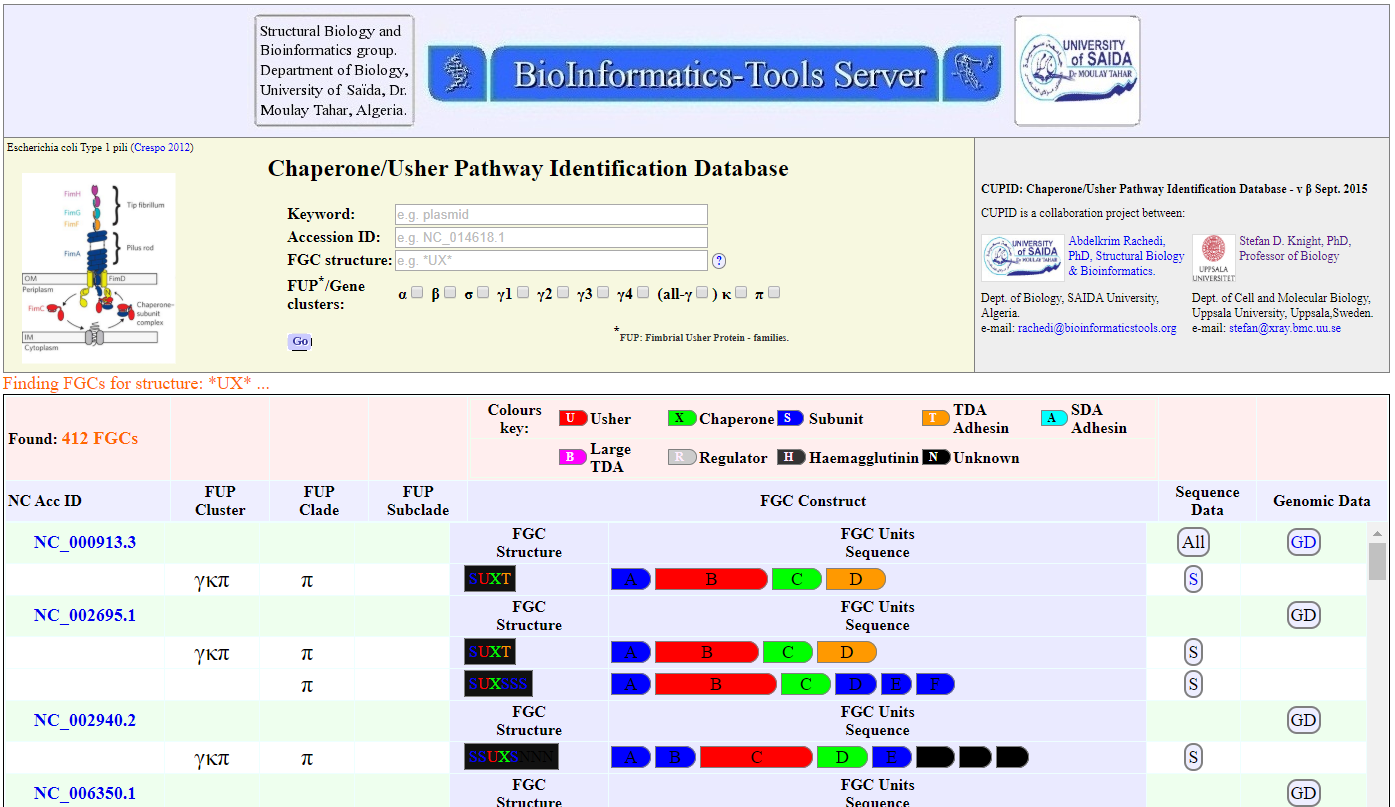
Task: Open accession link NC_002695.1
Action: coord(85,615)
